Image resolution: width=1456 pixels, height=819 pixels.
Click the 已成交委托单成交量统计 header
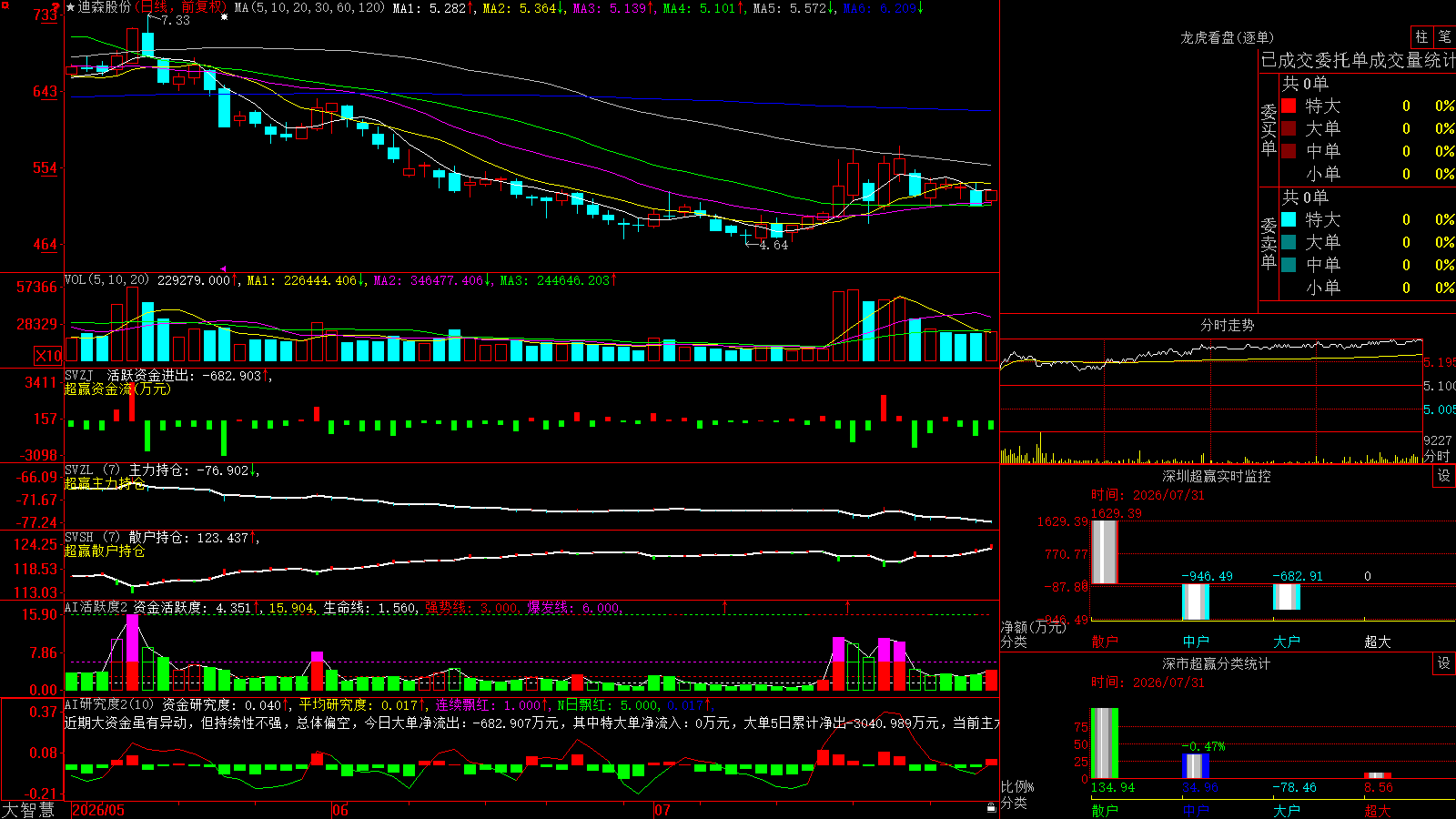[x=1358, y=60]
